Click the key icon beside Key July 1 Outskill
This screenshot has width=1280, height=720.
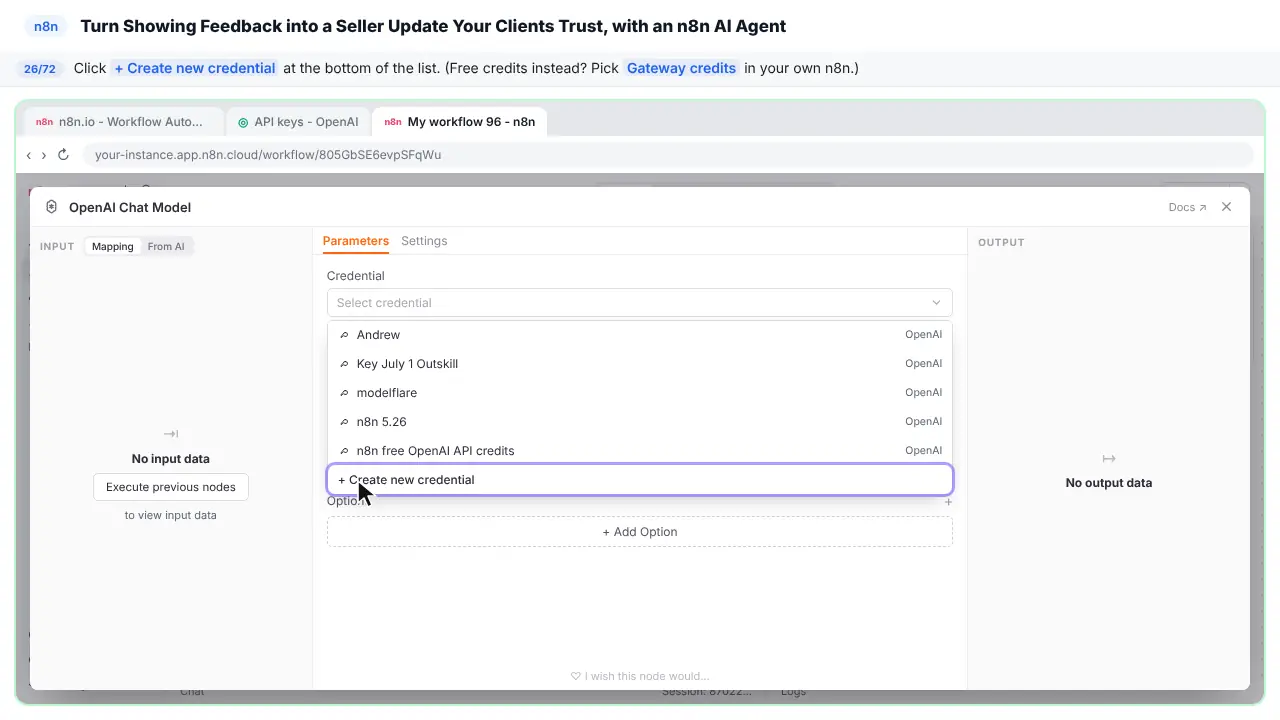[345, 364]
